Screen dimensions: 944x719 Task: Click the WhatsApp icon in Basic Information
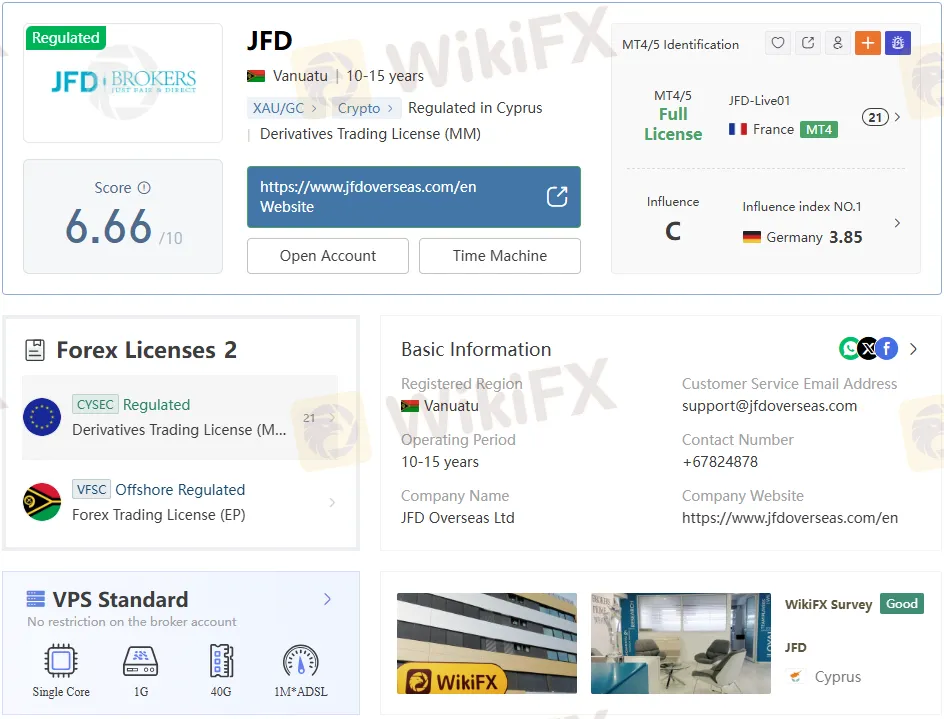pyautogui.click(x=849, y=348)
